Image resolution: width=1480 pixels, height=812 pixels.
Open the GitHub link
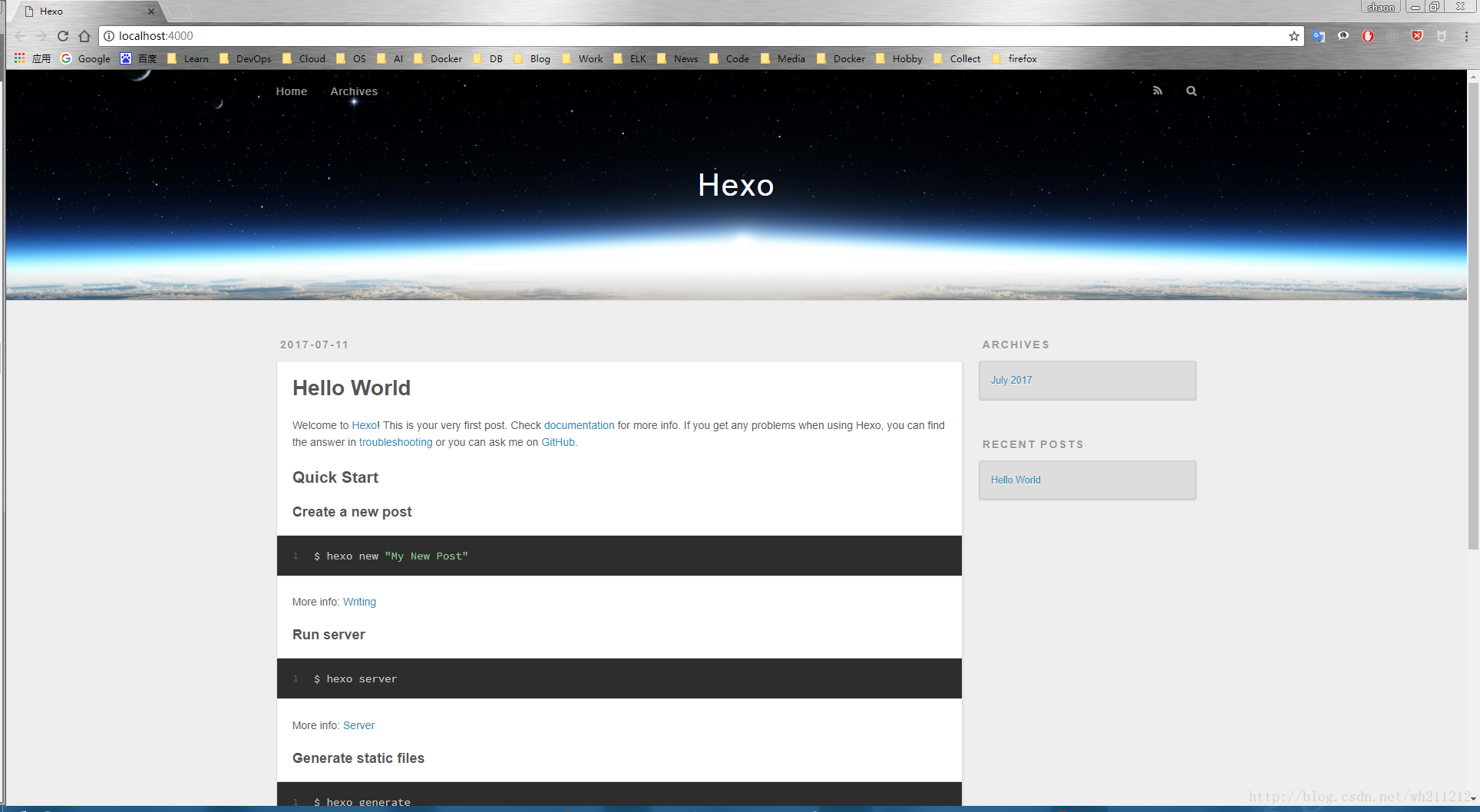[x=558, y=442]
